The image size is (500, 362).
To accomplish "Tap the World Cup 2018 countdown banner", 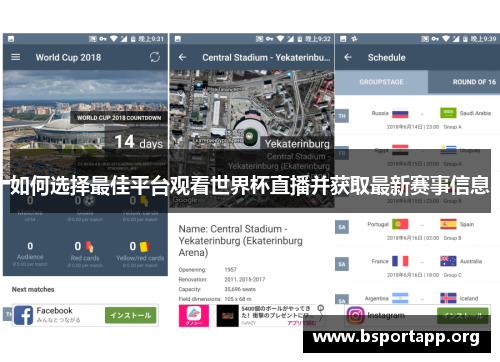I will (119, 118).
